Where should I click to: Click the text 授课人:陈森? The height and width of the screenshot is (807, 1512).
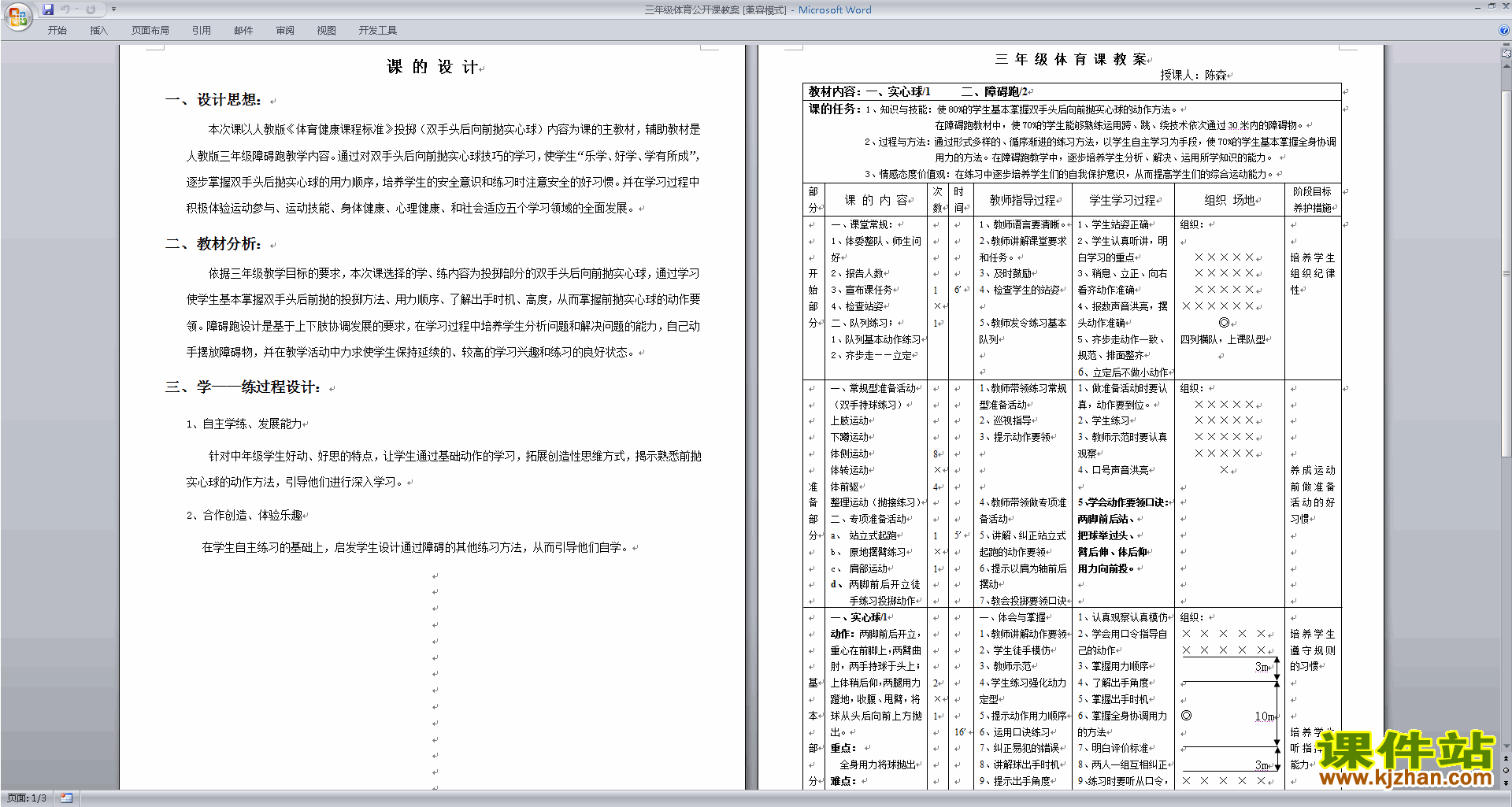(1193, 75)
